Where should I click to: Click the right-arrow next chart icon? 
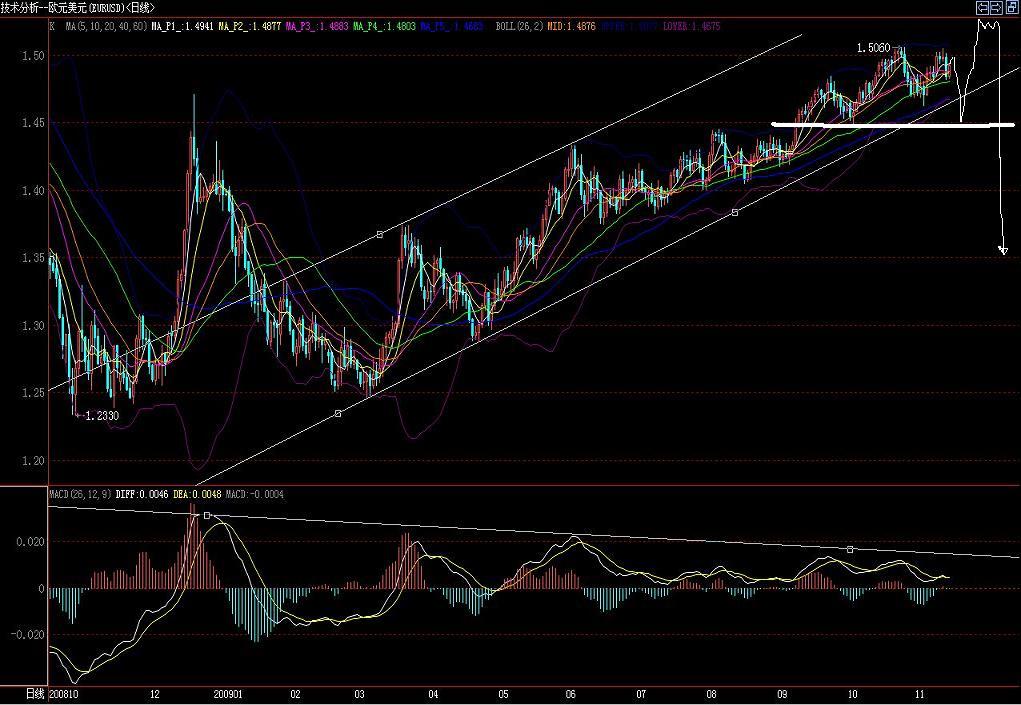pos(997,7)
